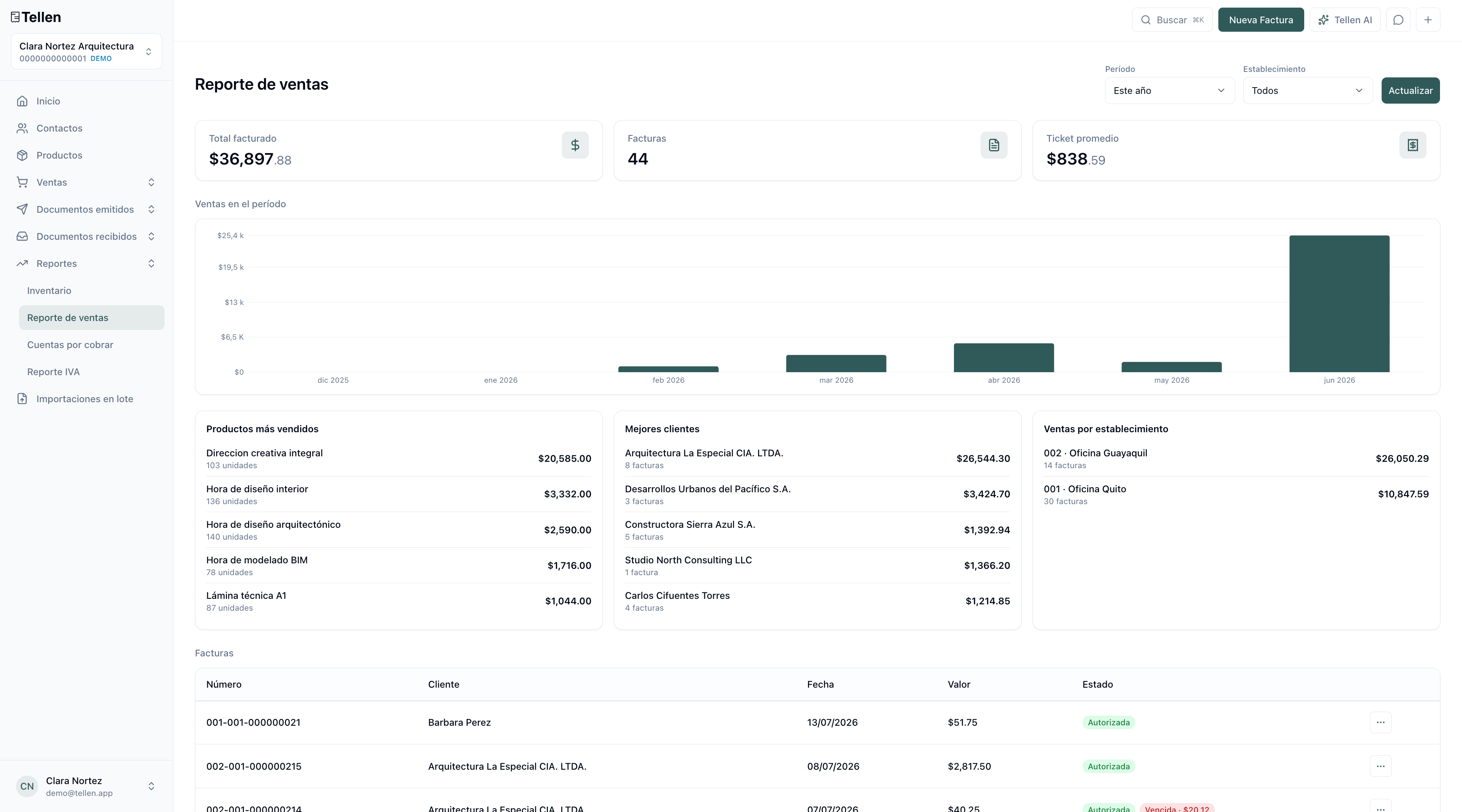Open actions menu for invoice 001-001-000000021

[1380, 722]
